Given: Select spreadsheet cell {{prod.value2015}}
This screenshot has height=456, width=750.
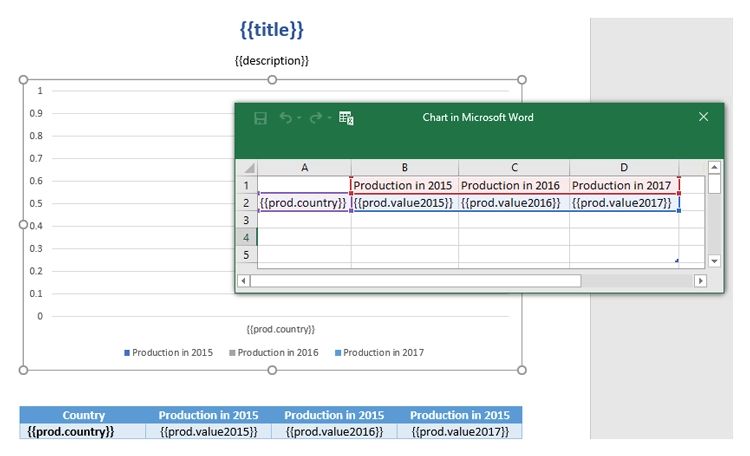Looking at the screenshot, I should pyautogui.click(x=405, y=203).
